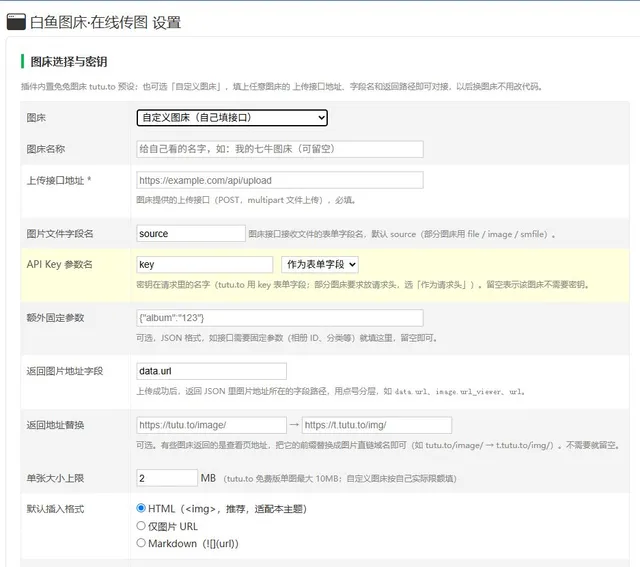Choose the Markdown insert format radio
Viewport: 640px width, 567px height.
point(141,543)
